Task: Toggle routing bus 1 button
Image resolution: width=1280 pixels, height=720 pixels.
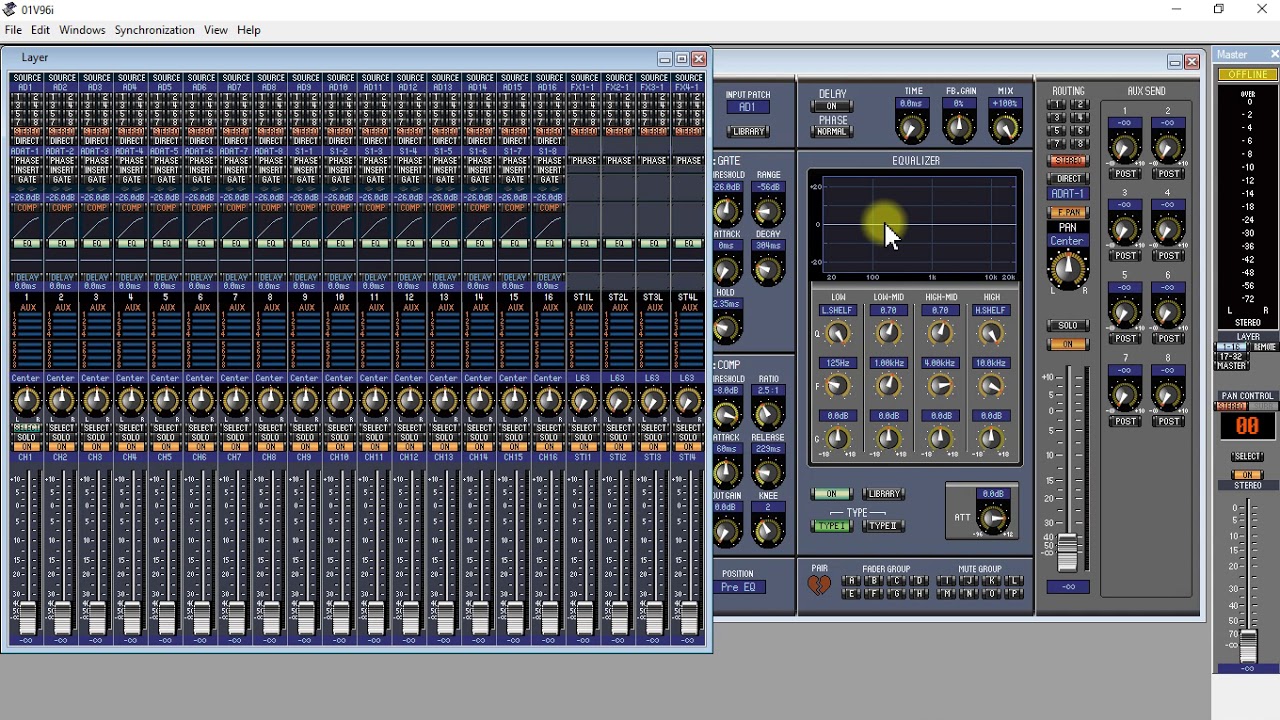Action: [1057, 105]
